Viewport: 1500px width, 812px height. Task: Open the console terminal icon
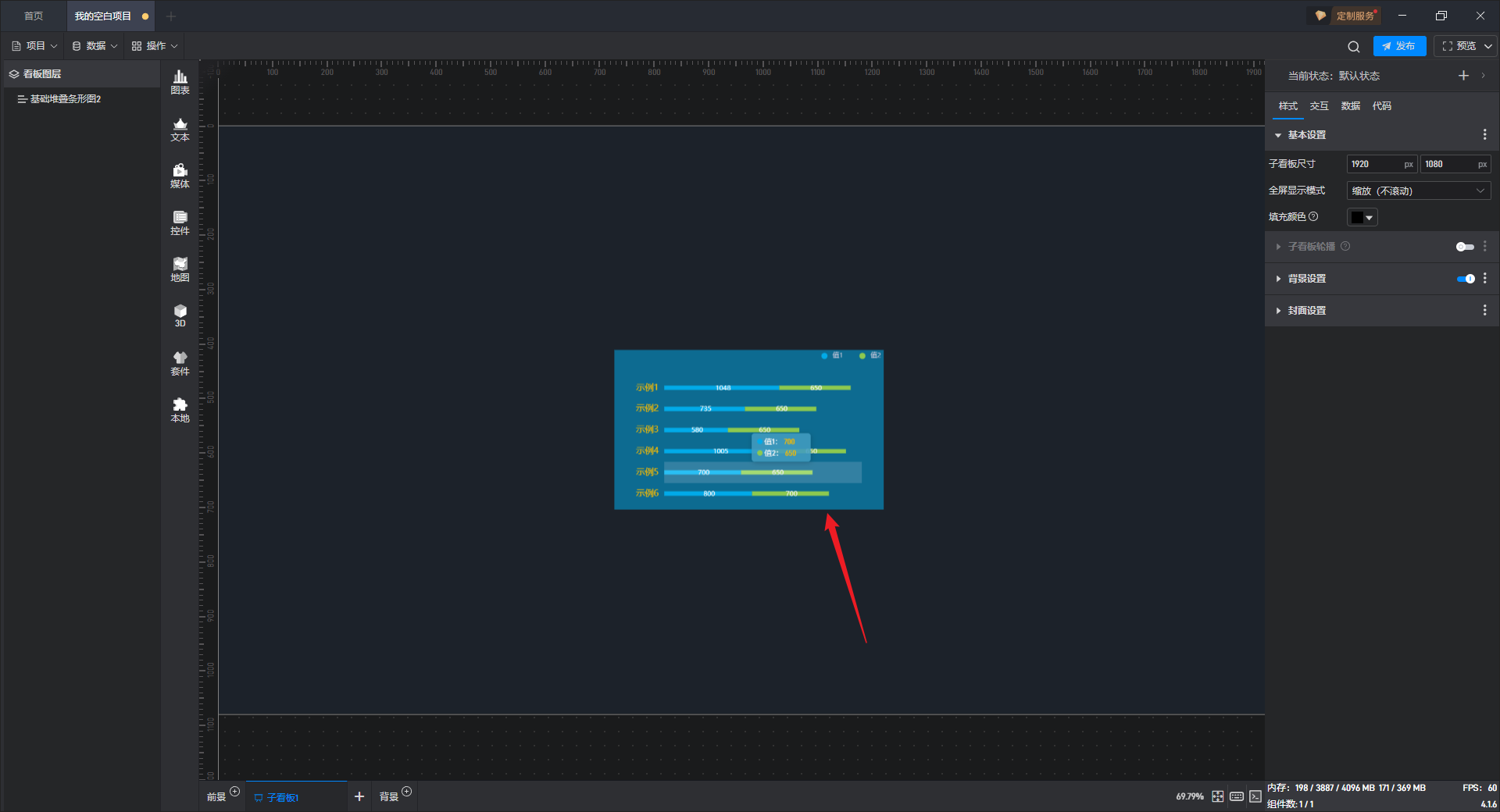1255,796
